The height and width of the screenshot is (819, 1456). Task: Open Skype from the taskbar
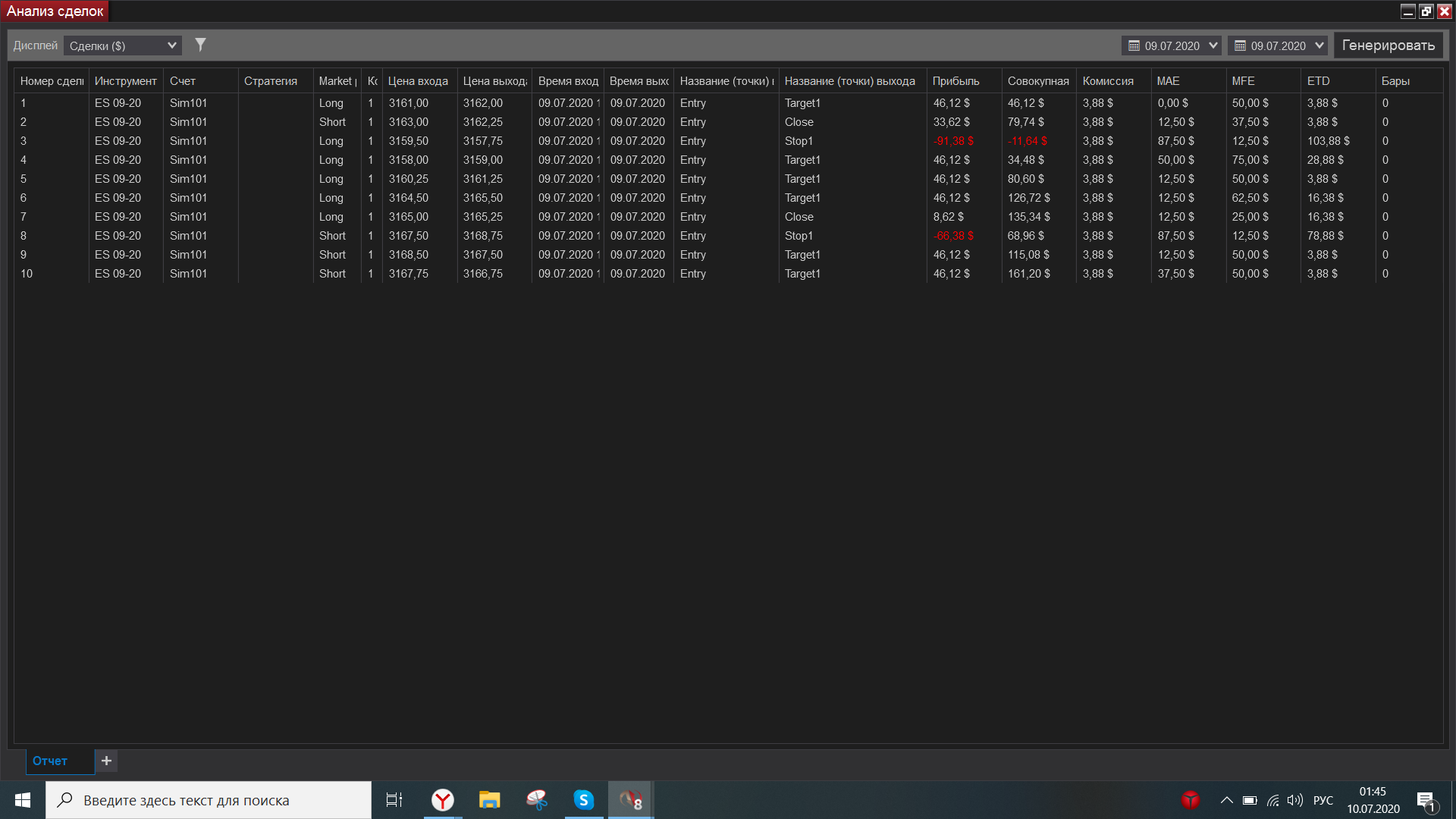583,800
